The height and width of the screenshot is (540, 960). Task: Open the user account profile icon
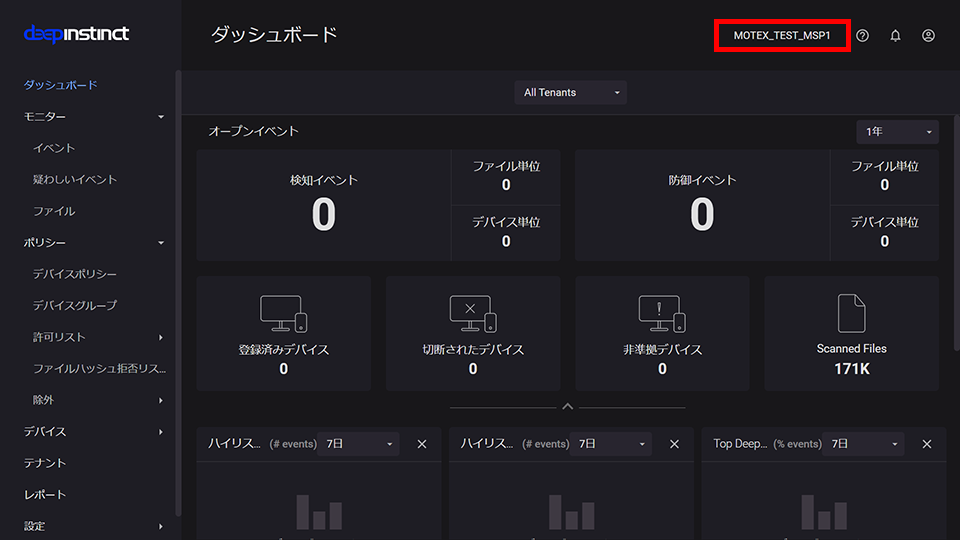tap(928, 36)
